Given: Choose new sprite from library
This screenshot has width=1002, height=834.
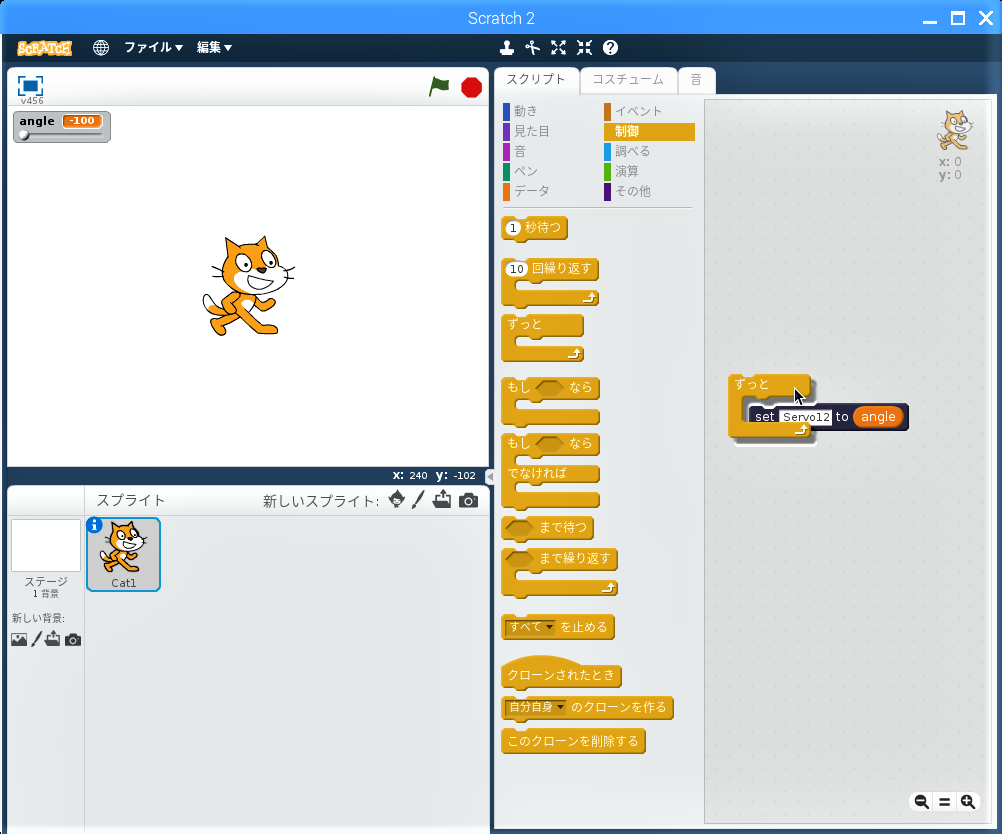Looking at the screenshot, I should [x=396, y=500].
